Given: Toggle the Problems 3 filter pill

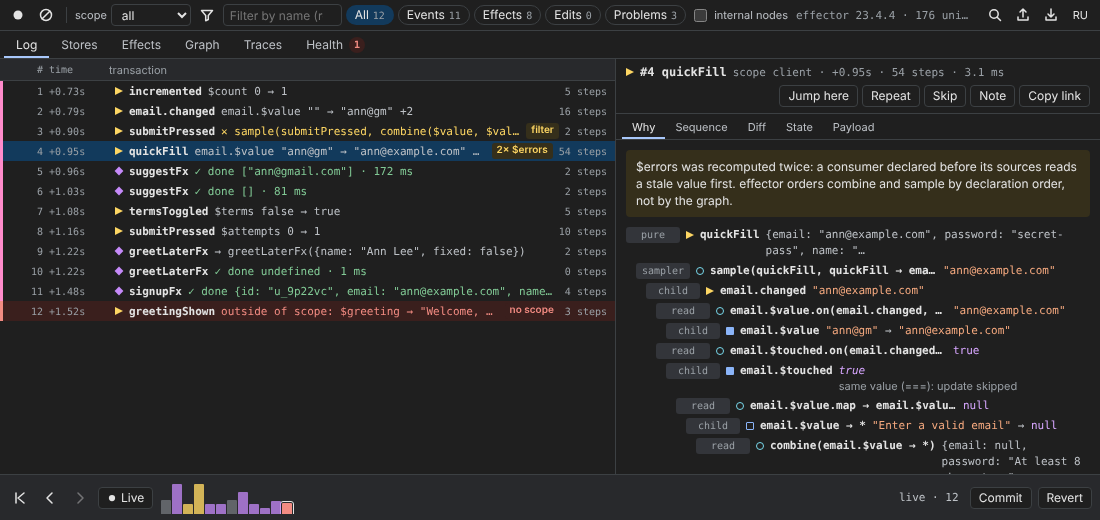Looking at the screenshot, I should [x=645, y=15].
